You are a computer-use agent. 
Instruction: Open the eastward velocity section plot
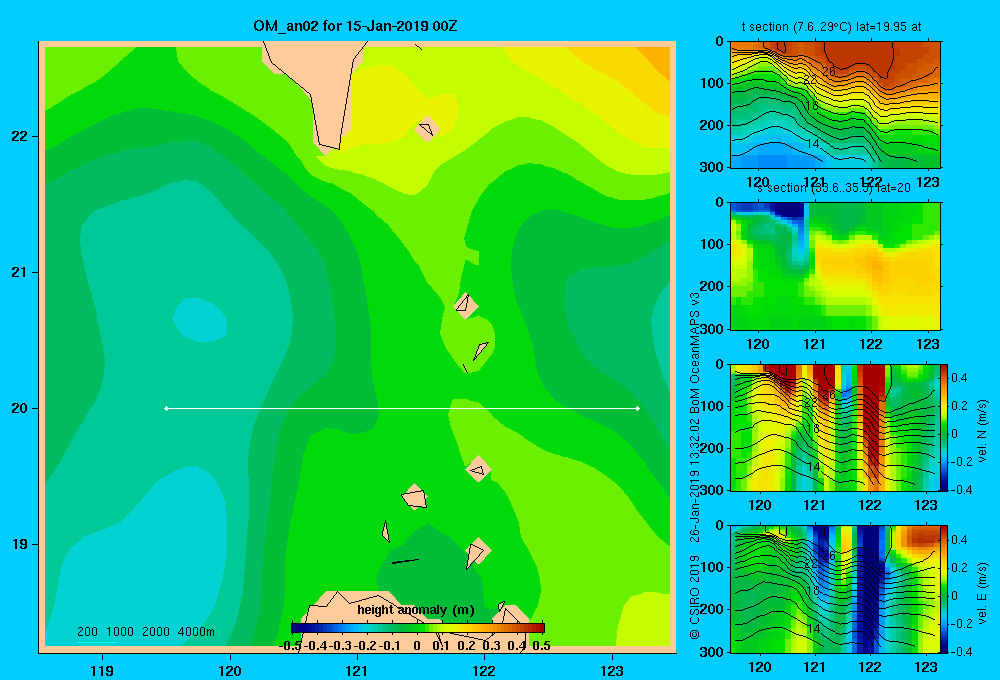click(835, 589)
